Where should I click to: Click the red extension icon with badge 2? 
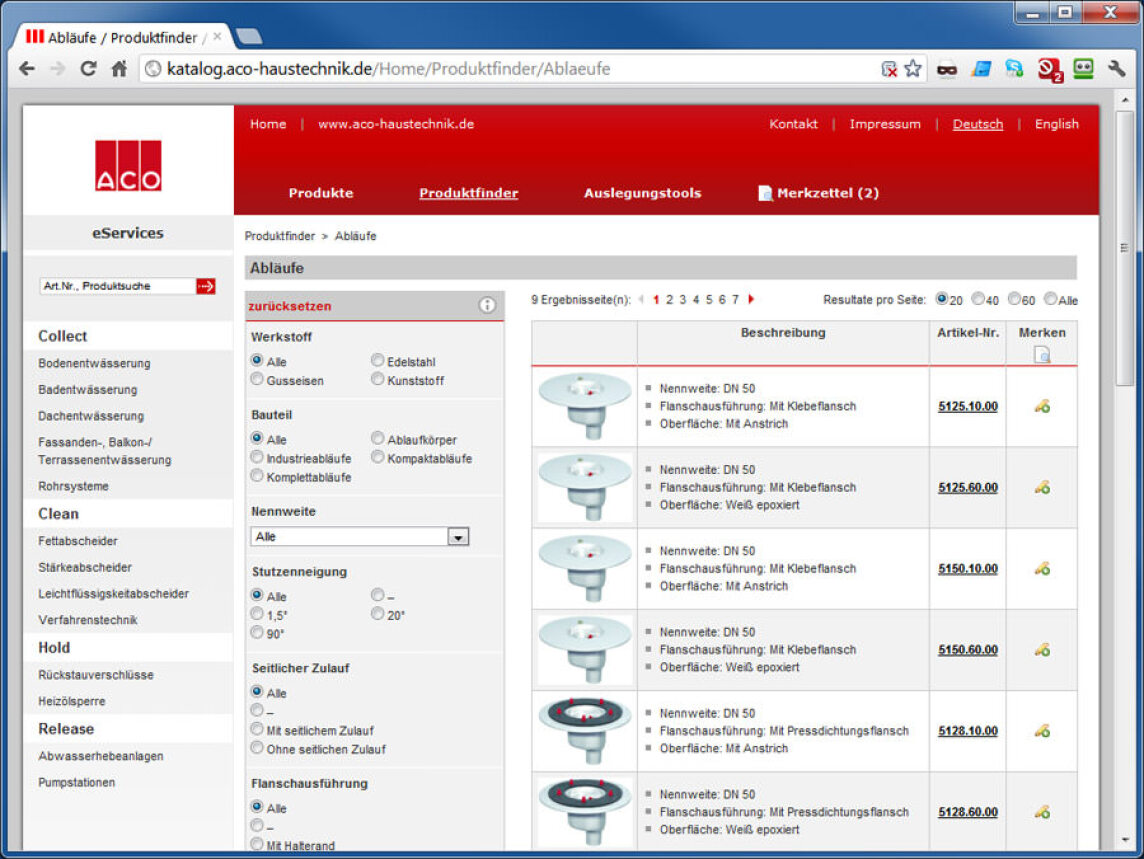tap(1049, 69)
